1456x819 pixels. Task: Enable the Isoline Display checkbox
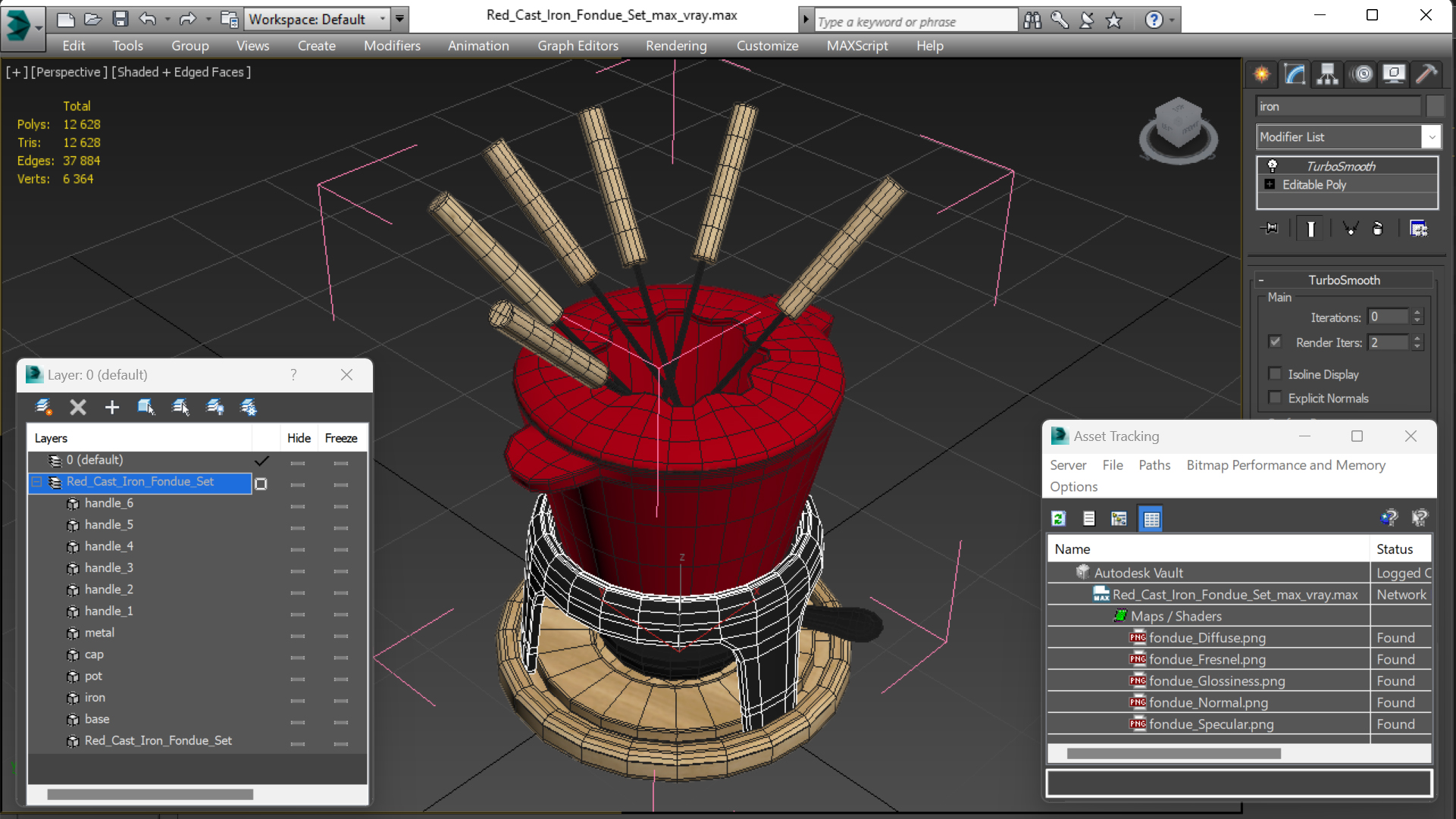click(1275, 374)
